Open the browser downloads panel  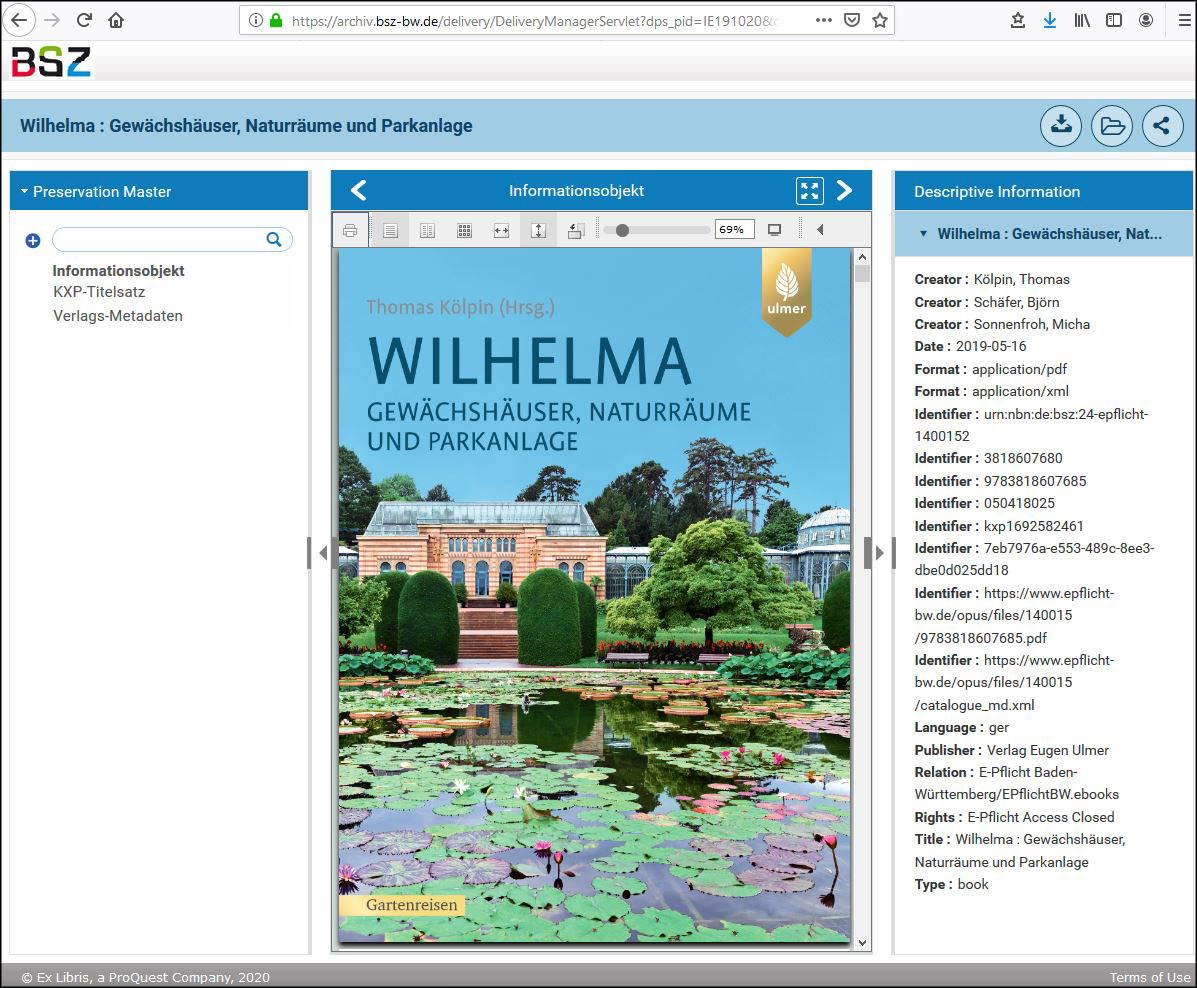1050,21
